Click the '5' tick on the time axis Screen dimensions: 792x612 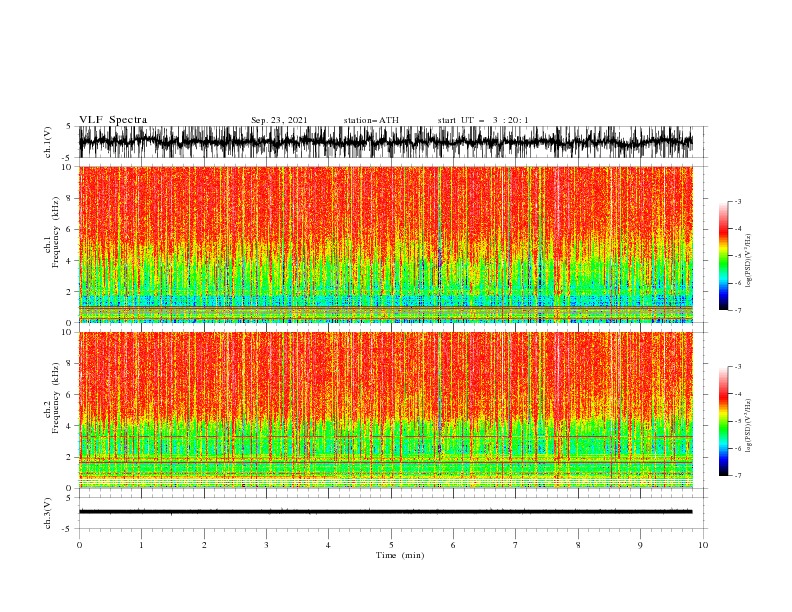click(391, 545)
